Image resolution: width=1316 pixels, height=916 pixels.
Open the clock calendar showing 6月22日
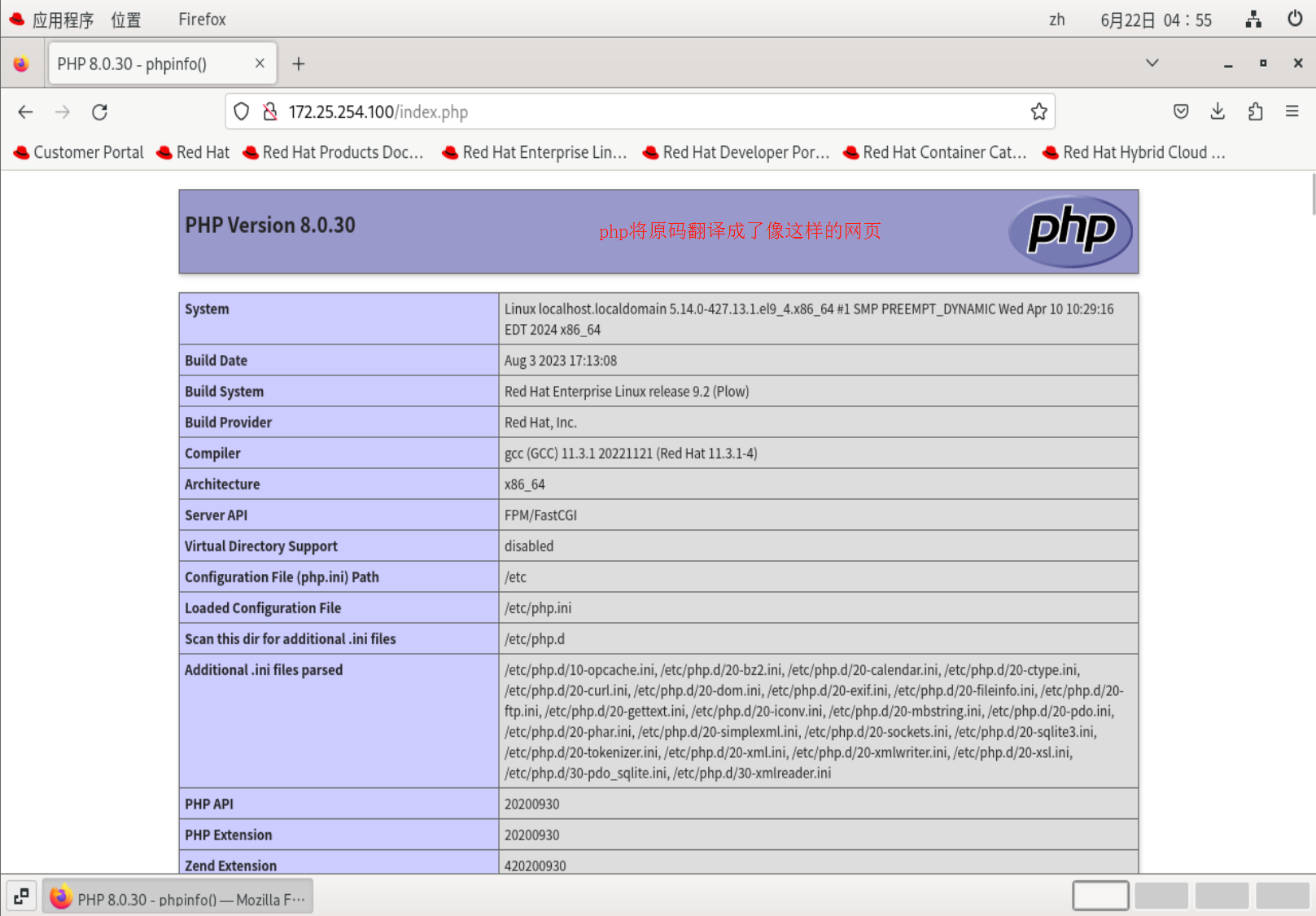tap(1156, 19)
